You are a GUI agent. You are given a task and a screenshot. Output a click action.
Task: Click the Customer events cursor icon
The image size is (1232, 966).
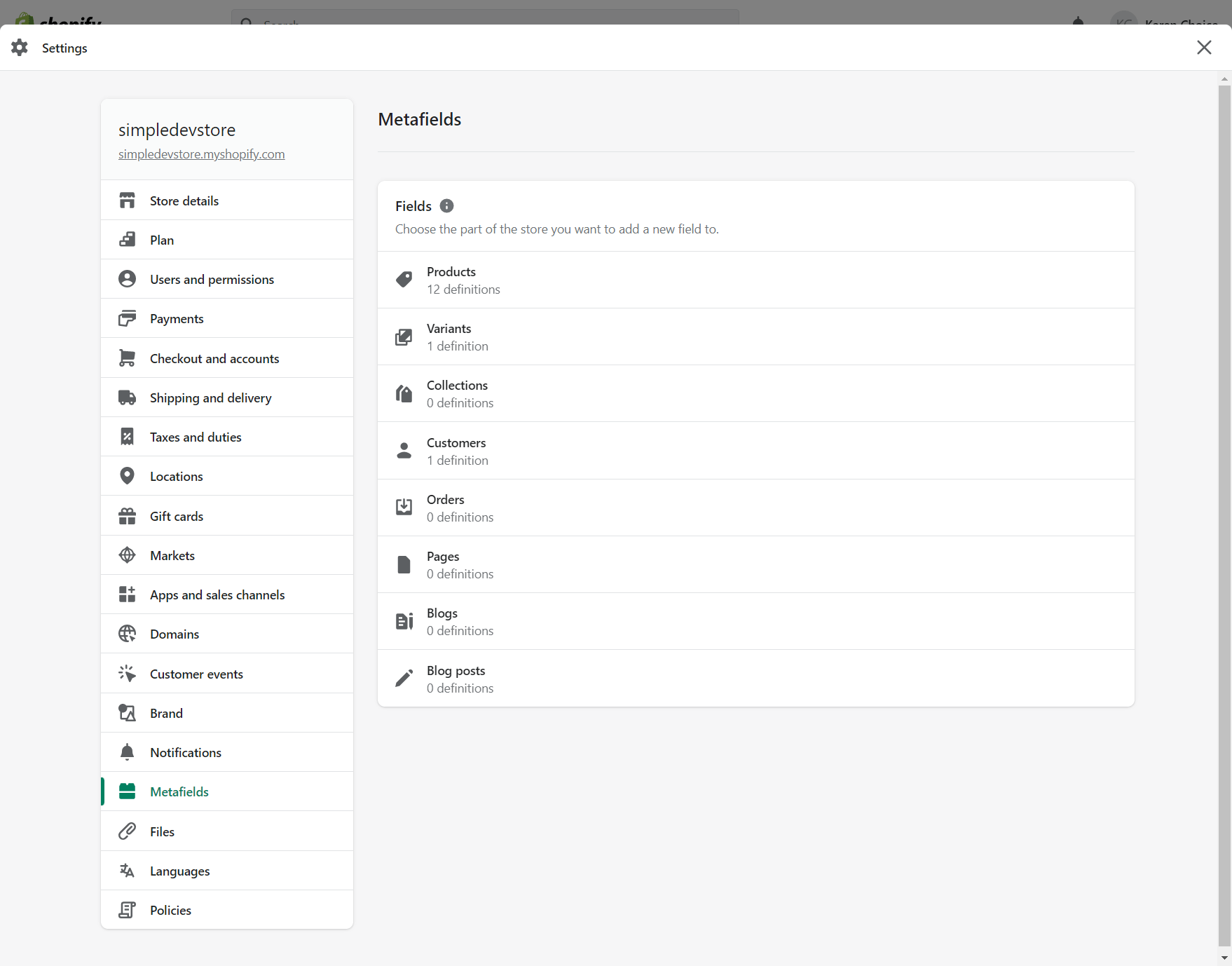pyautogui.click(x=127, y=674)
